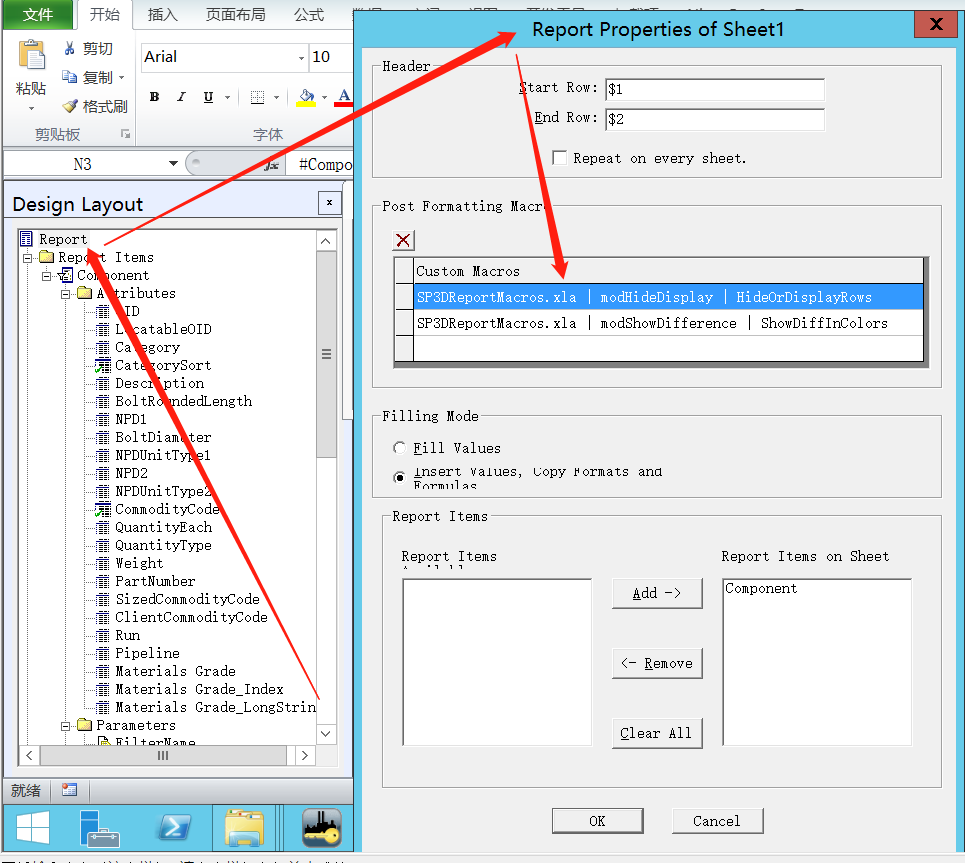Click the Add -> button
Viewport: 965px width, 863px height.
[657, 593]
